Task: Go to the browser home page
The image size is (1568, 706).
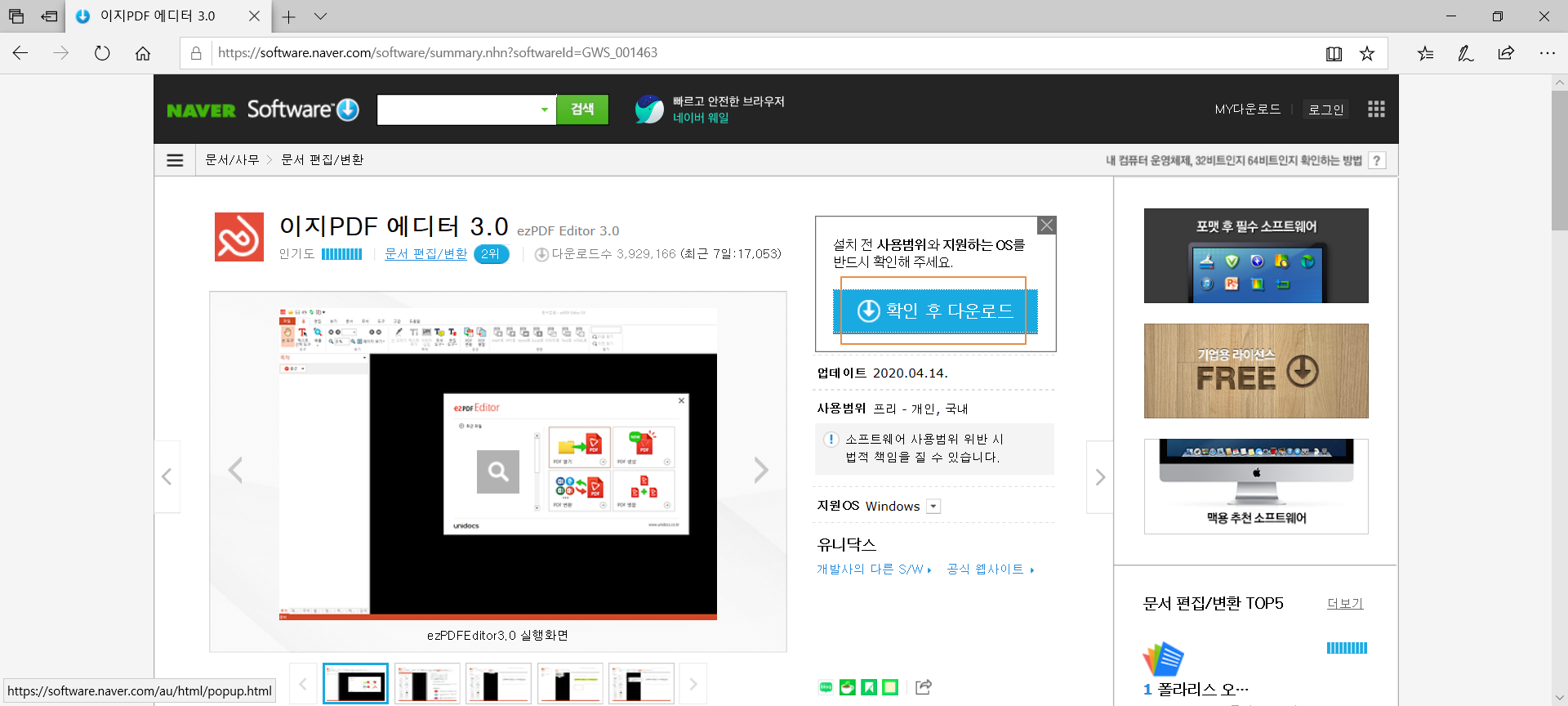Action: pos(143,53)
